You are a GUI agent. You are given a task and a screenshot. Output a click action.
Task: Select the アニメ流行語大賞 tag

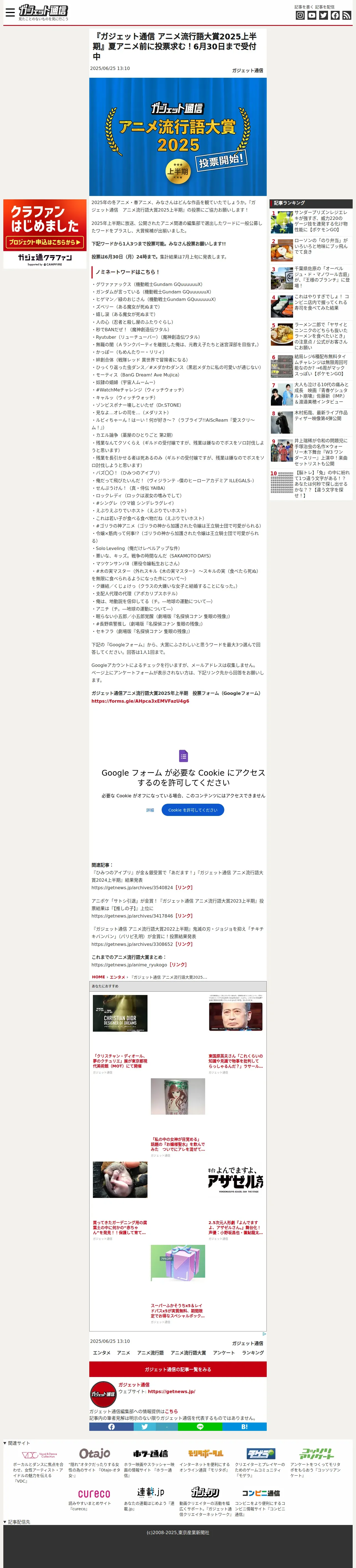[x=188, y=1353]
